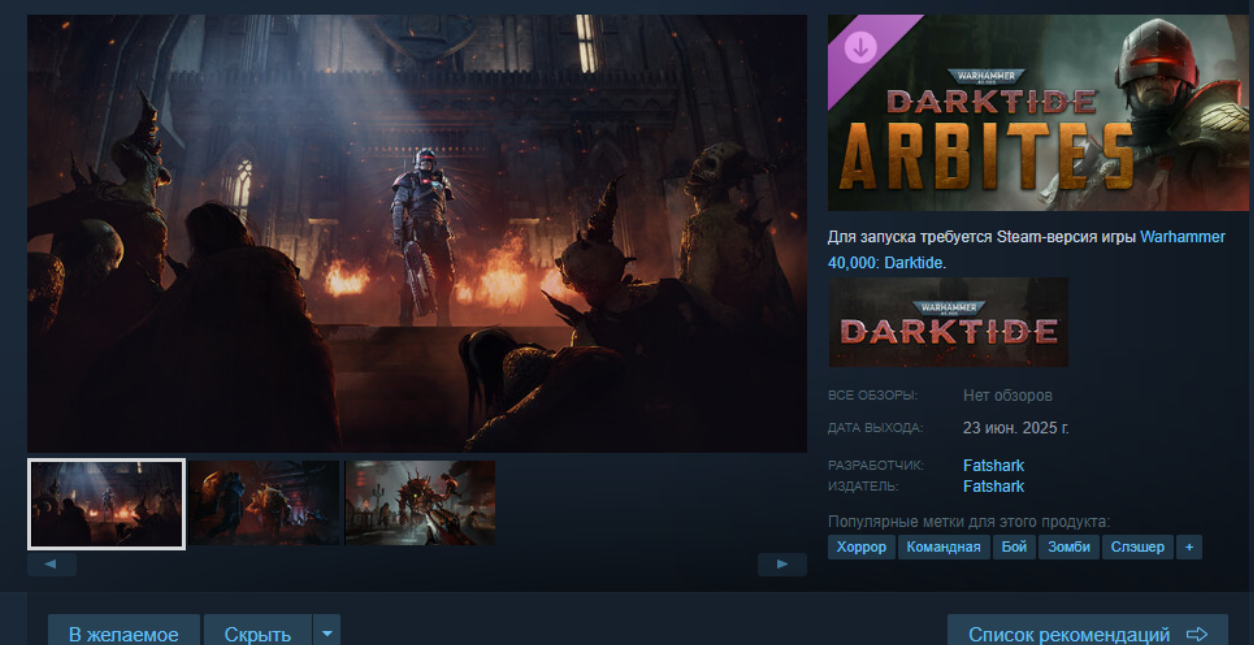The height and width of the screenshot is (645, 1254).
Task: Select the Командная tag
Action: click(x=943, y=547)
